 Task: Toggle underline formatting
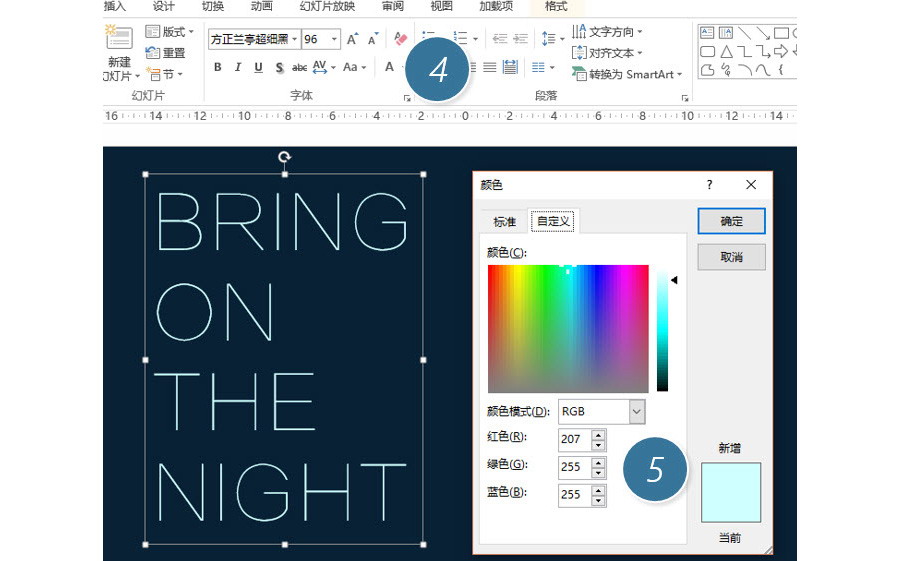[258, 68]
